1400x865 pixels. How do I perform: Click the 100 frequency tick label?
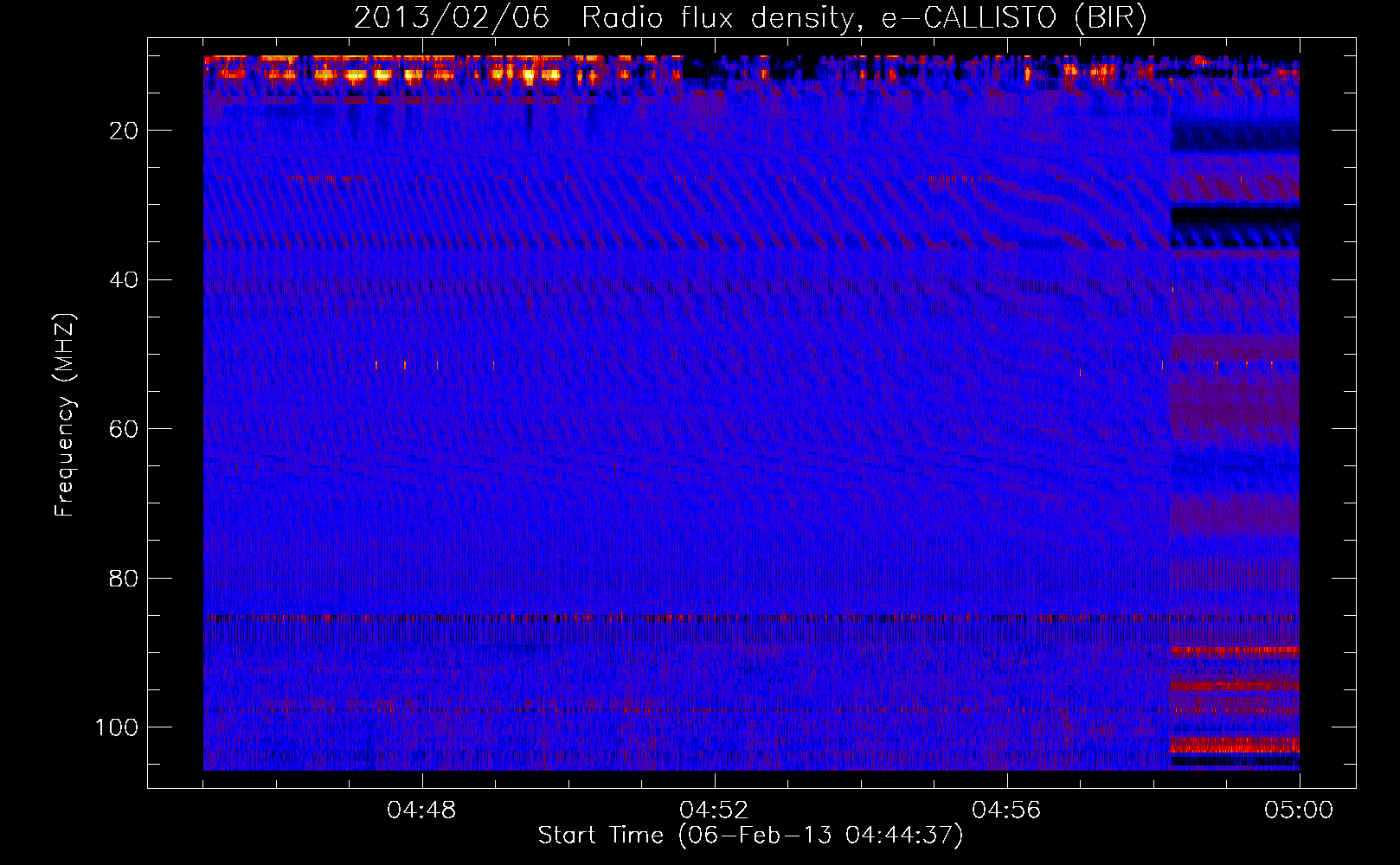click(117, 727)
